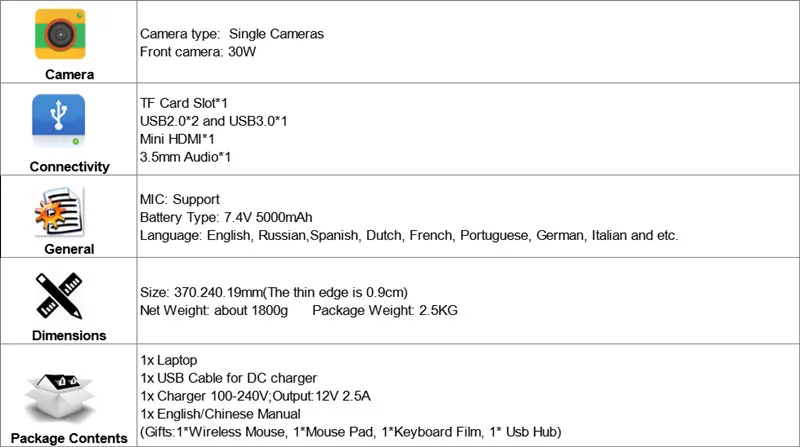Click the Mini HDMI*1 line
The image size is (800, 447).
click(177, 139)
